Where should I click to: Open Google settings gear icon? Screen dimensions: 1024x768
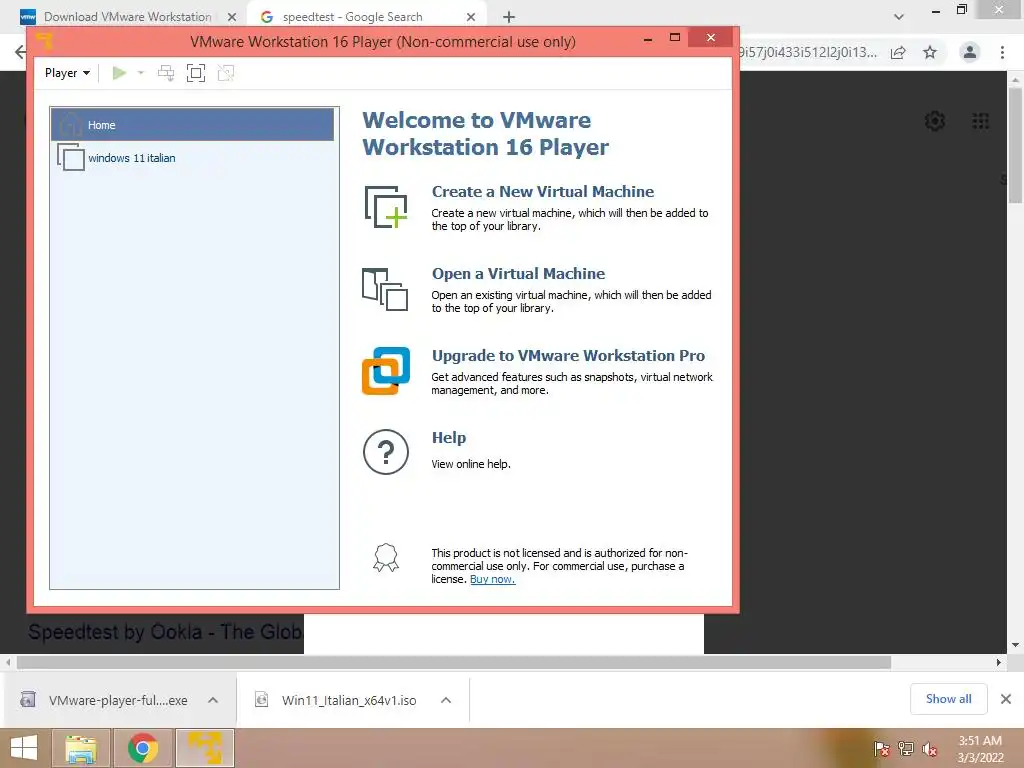tap(935, 121)
